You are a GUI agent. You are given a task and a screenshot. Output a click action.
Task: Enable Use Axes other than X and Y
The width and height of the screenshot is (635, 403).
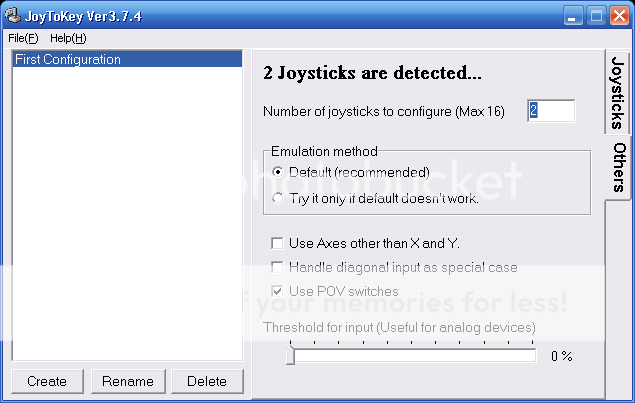(277, 243)
